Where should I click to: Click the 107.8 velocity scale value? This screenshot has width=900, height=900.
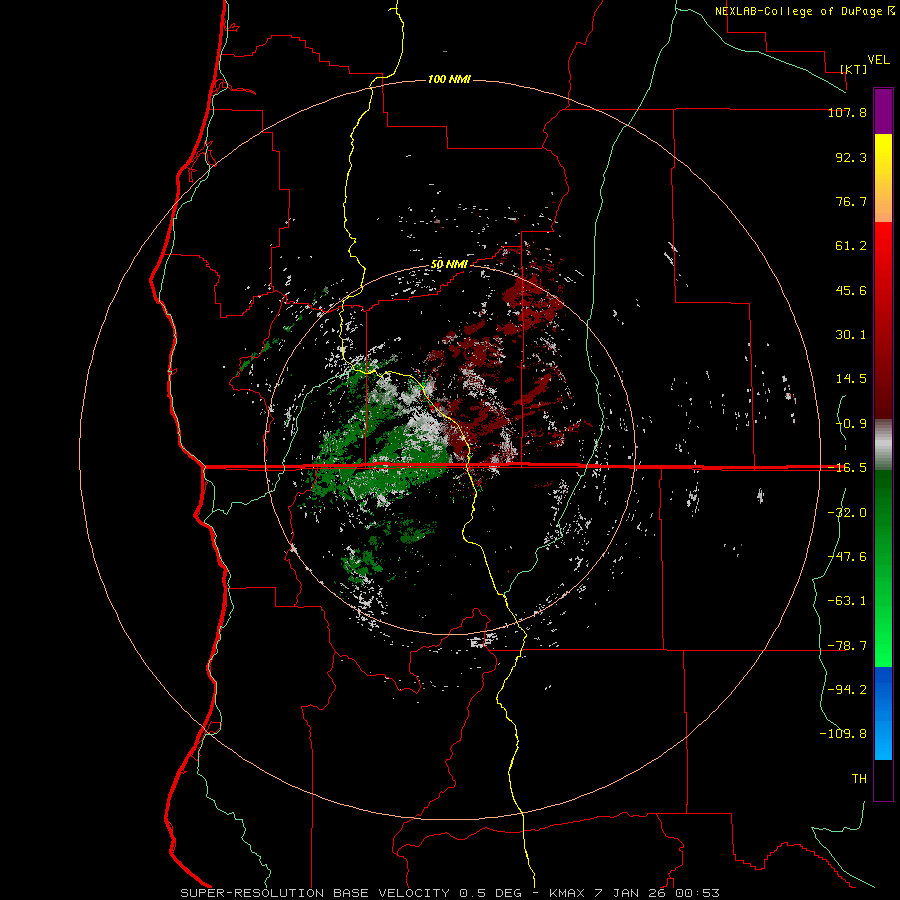[847, 112]
